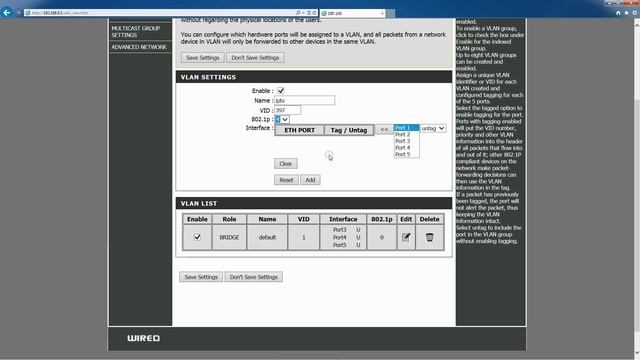Click the trash delete icon for default VLAN
The image size is (640, 360).
point(429,237)
